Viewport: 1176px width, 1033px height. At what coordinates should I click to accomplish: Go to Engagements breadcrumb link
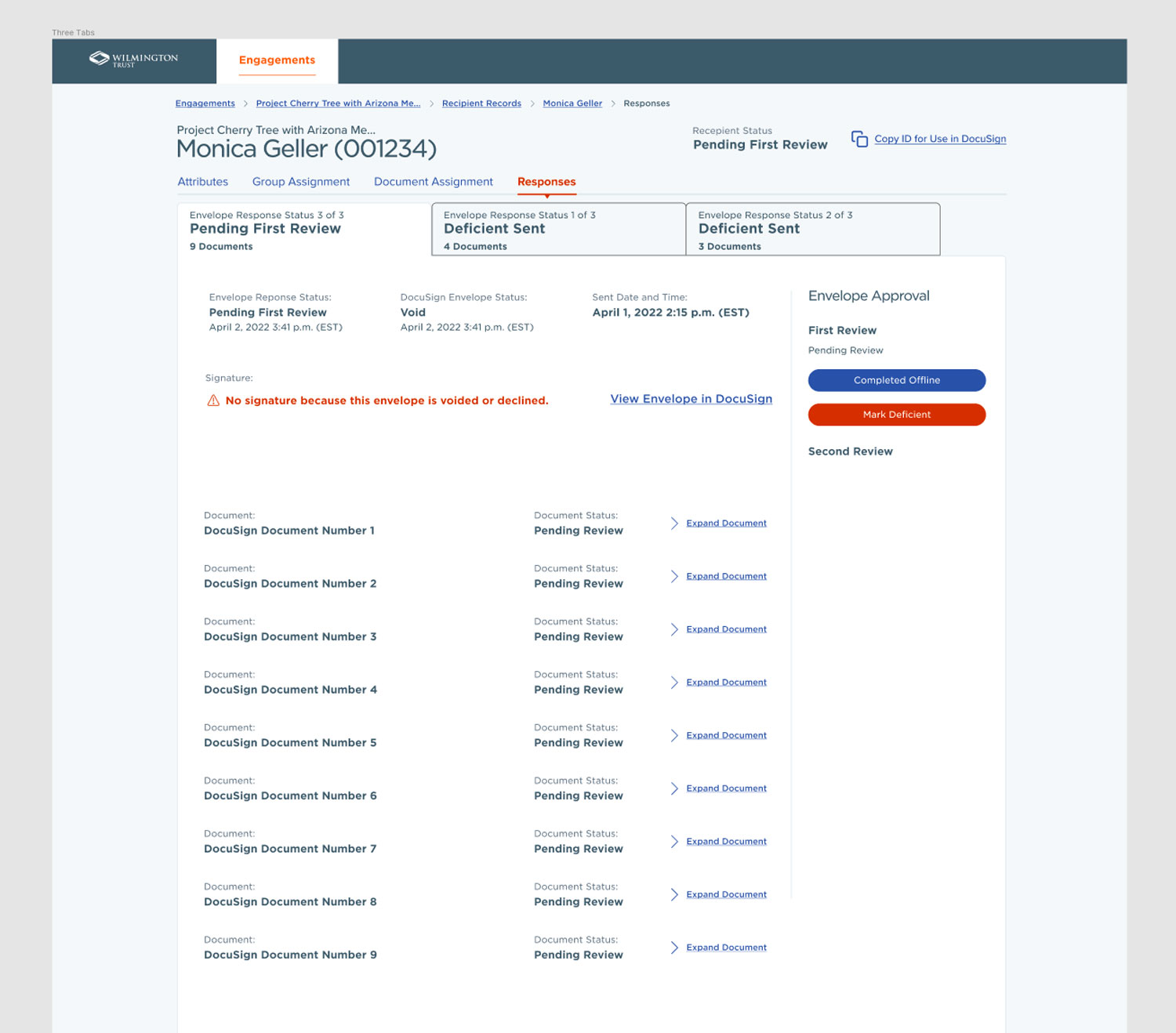click(x=205, y=103)
